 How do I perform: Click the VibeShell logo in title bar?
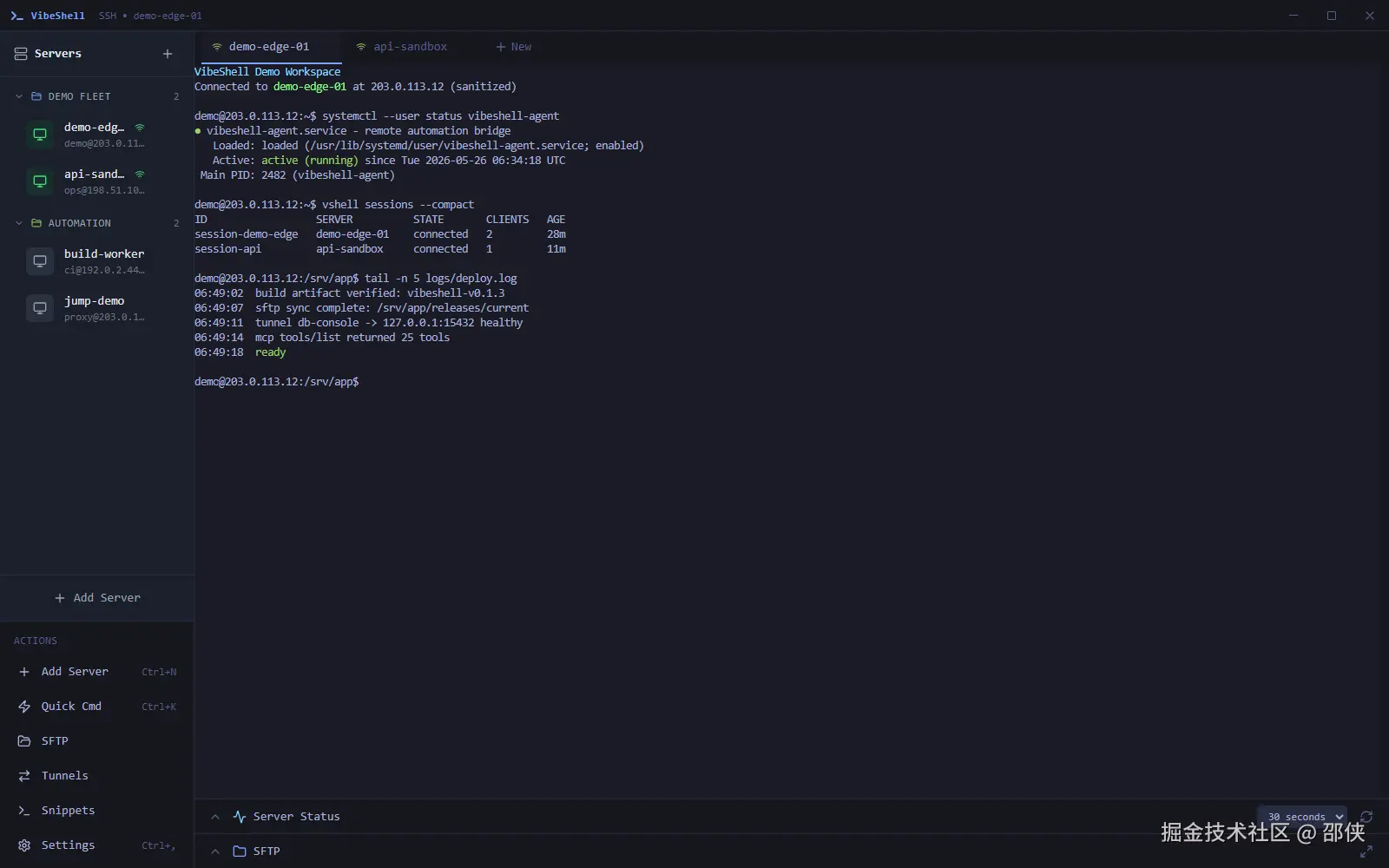tap(16, 16)
